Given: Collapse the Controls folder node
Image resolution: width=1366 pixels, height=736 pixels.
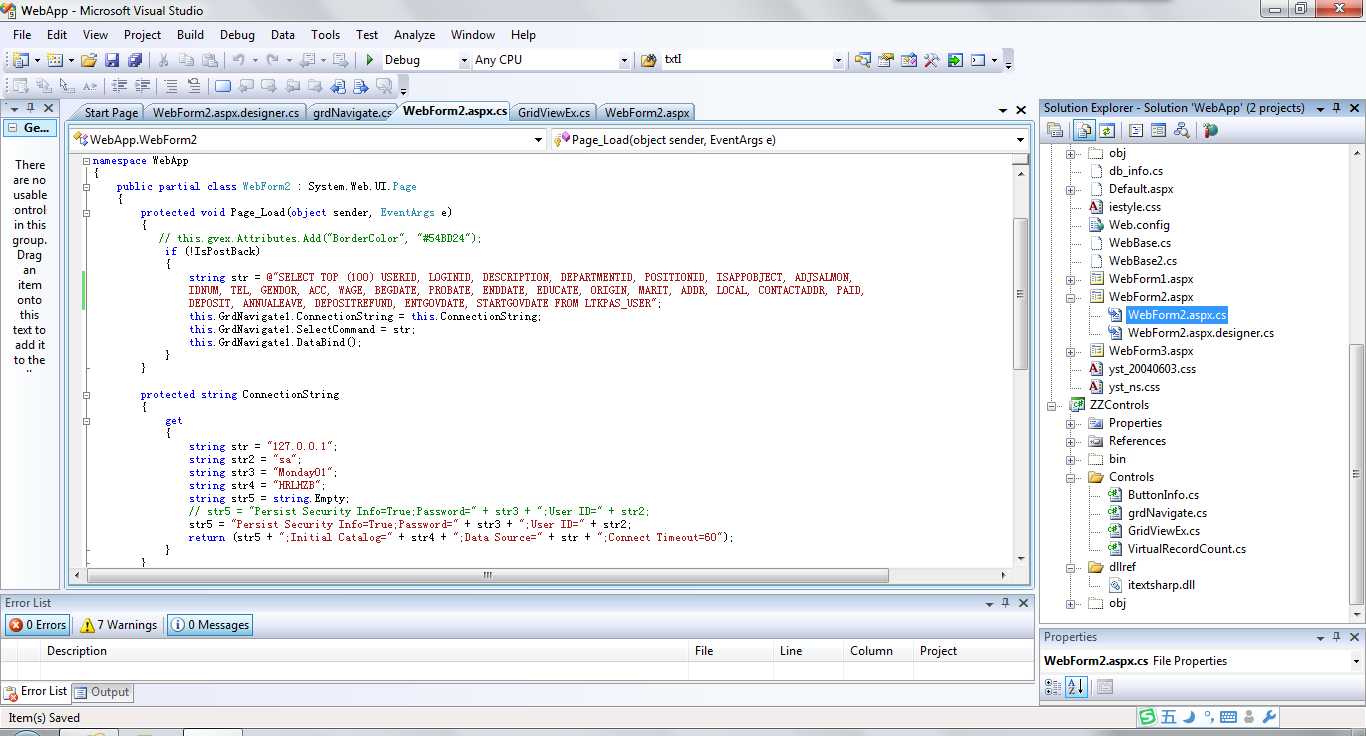Looking at the screenshot, I should [1070, 477].
